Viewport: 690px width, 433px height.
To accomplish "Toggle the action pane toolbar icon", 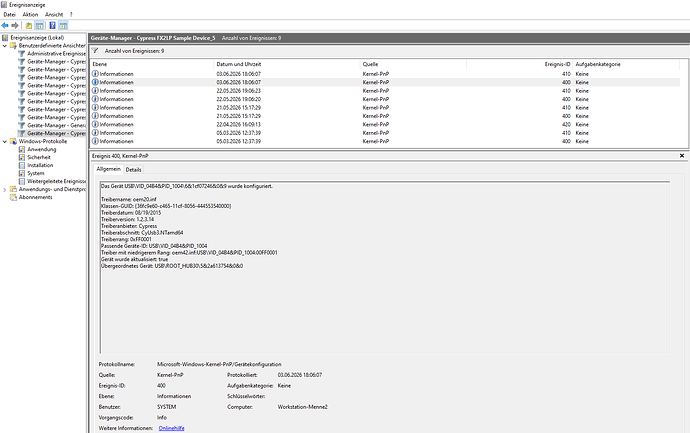I will [x=63, y=26].
